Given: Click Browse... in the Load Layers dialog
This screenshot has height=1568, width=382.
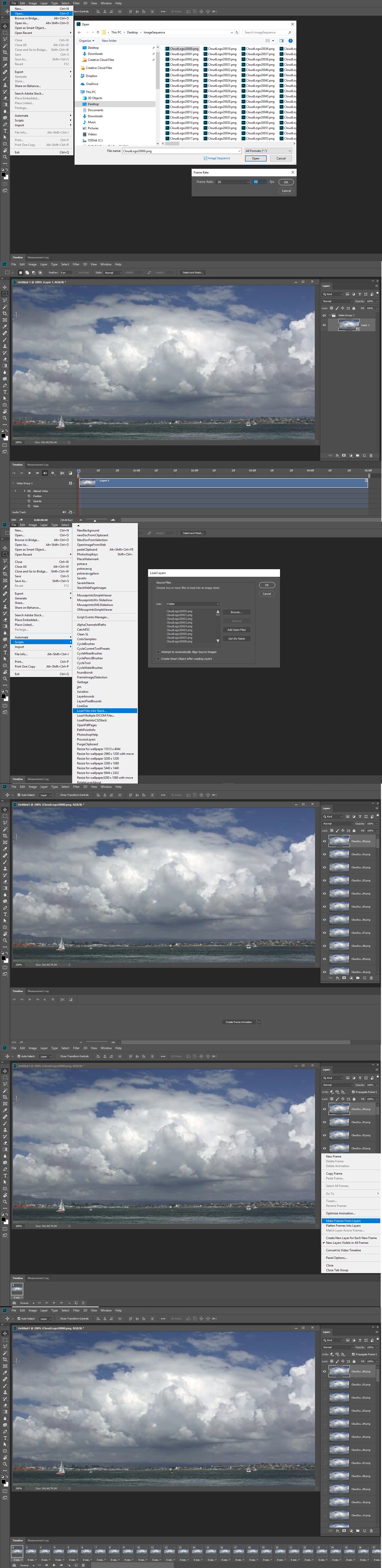Looking at the screenshot, I should coord(236,612).
